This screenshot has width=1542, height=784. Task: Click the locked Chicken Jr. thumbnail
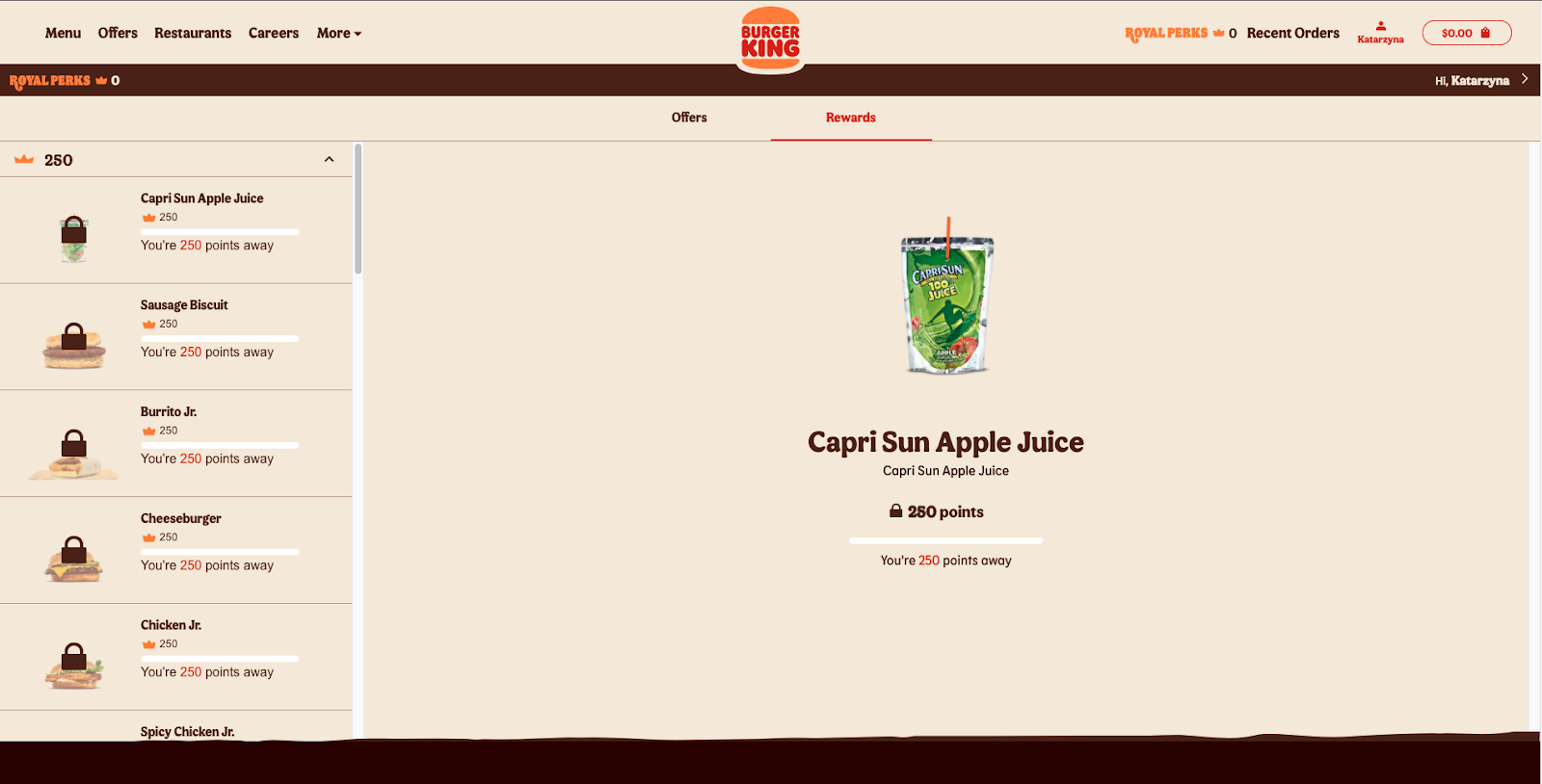(74, 665)
